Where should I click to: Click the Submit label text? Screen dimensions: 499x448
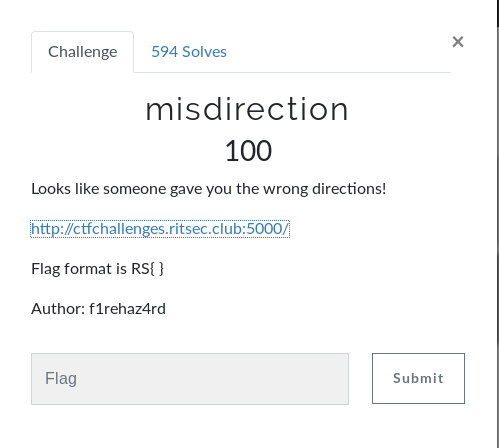pyautogui.click(x=418, y=378)
